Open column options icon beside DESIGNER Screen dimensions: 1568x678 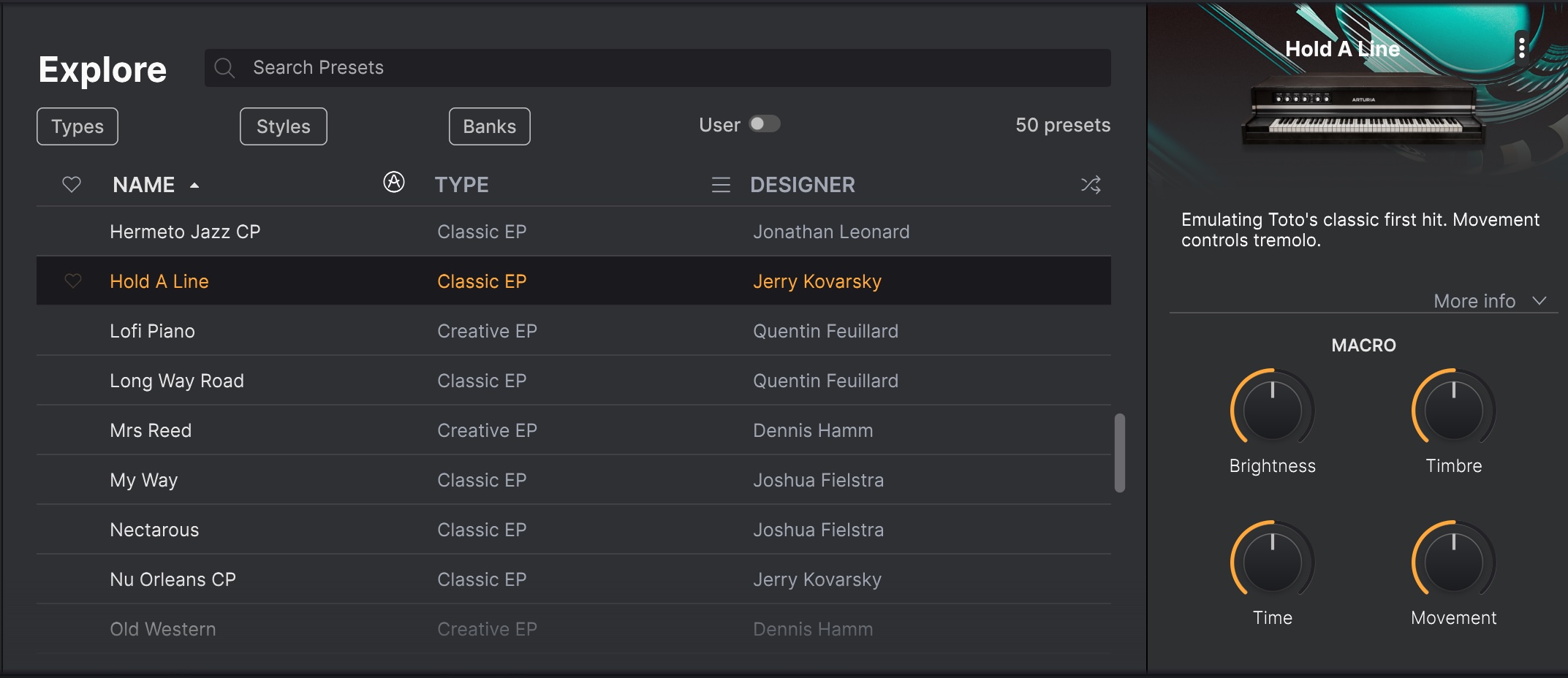click(721, 185)
